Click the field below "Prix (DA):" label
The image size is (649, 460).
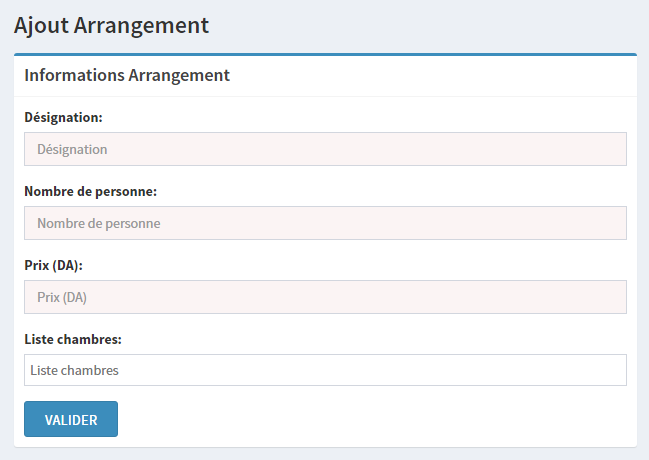point(325,297)
